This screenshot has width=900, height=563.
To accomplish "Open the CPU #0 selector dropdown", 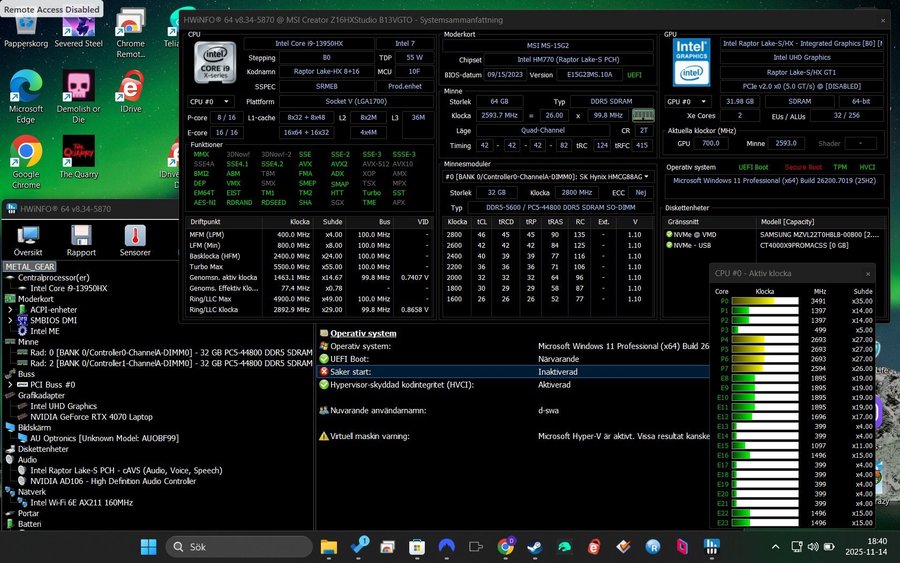I will pyautogui.click(x=212, y=102).
